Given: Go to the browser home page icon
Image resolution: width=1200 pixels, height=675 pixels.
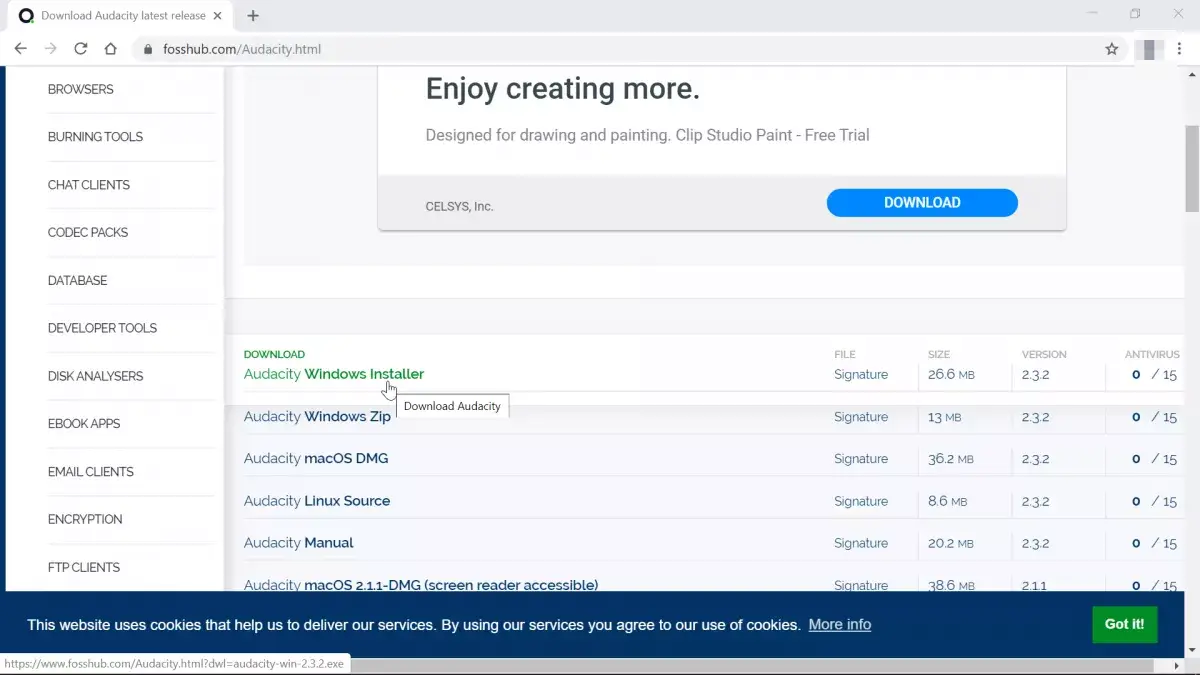Looking at the screenshot, I should 111,48.
